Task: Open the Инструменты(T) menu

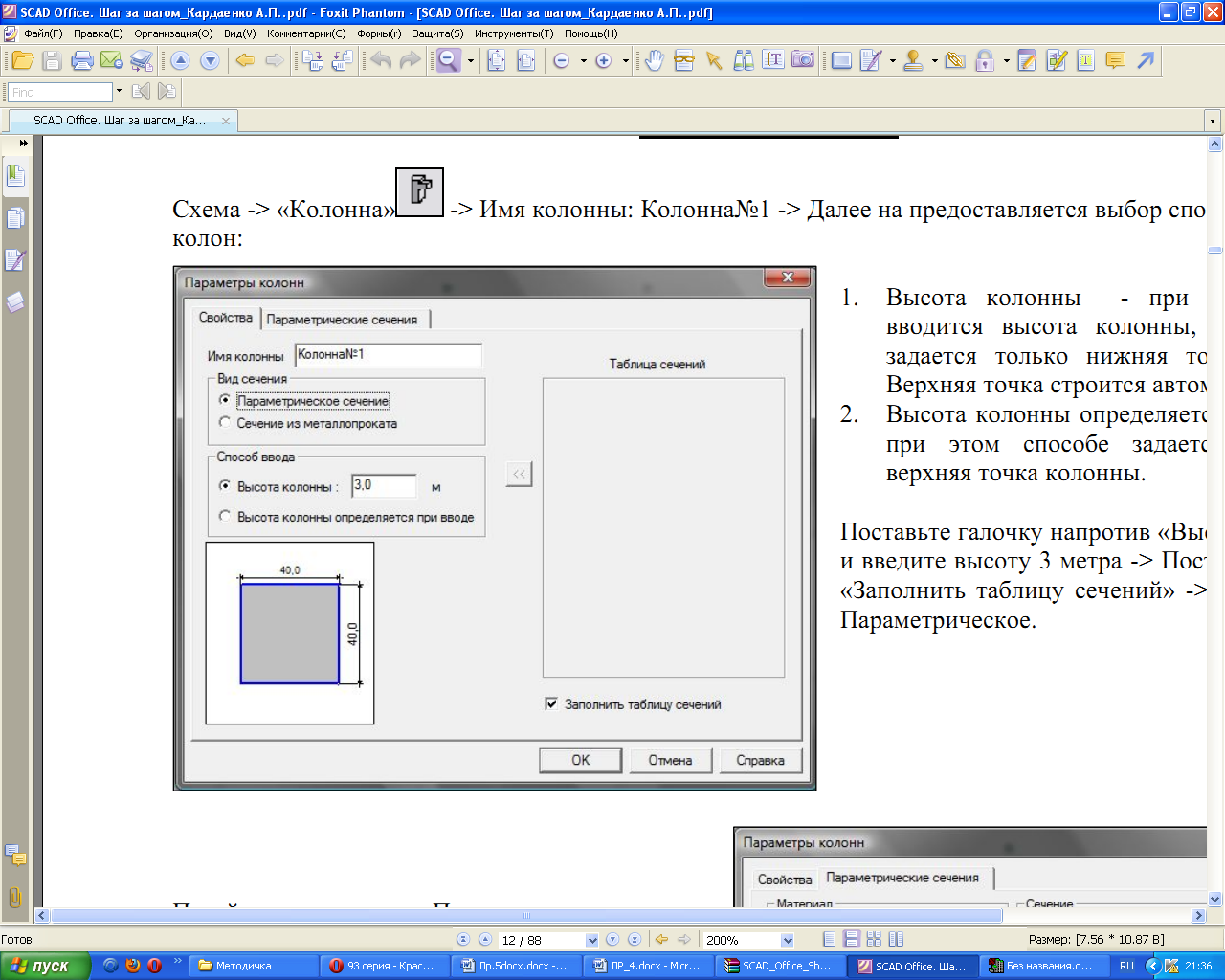Action: point(514,33)
